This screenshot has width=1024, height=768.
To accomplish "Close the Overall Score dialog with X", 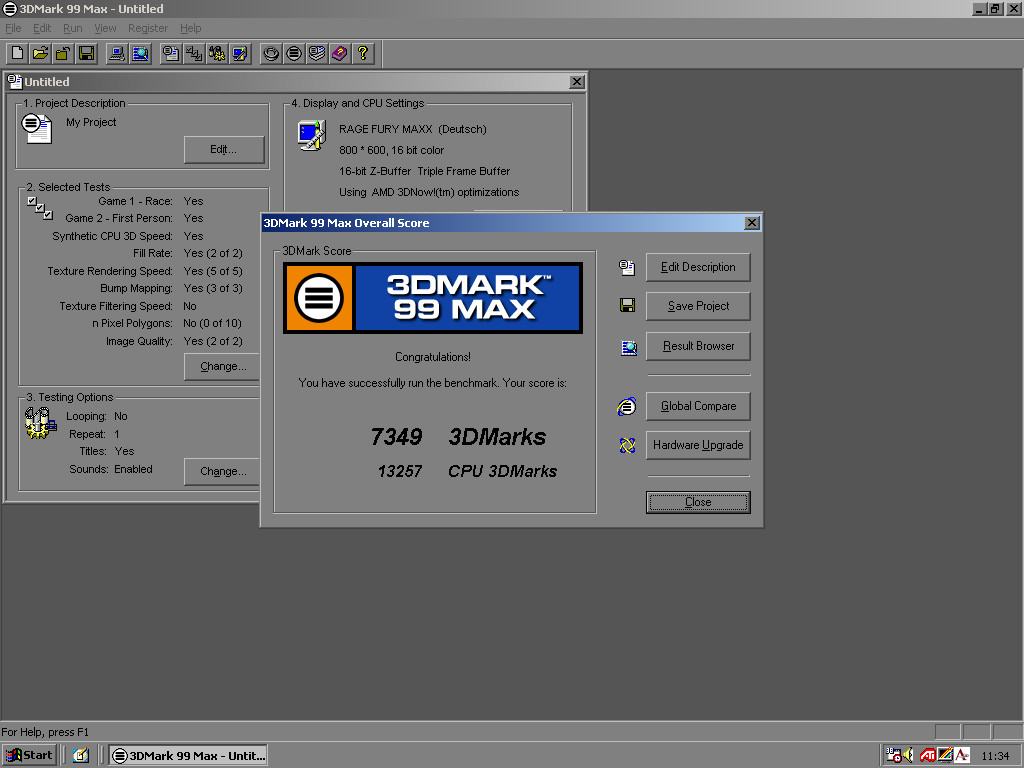I will click(x=752, y=223).
